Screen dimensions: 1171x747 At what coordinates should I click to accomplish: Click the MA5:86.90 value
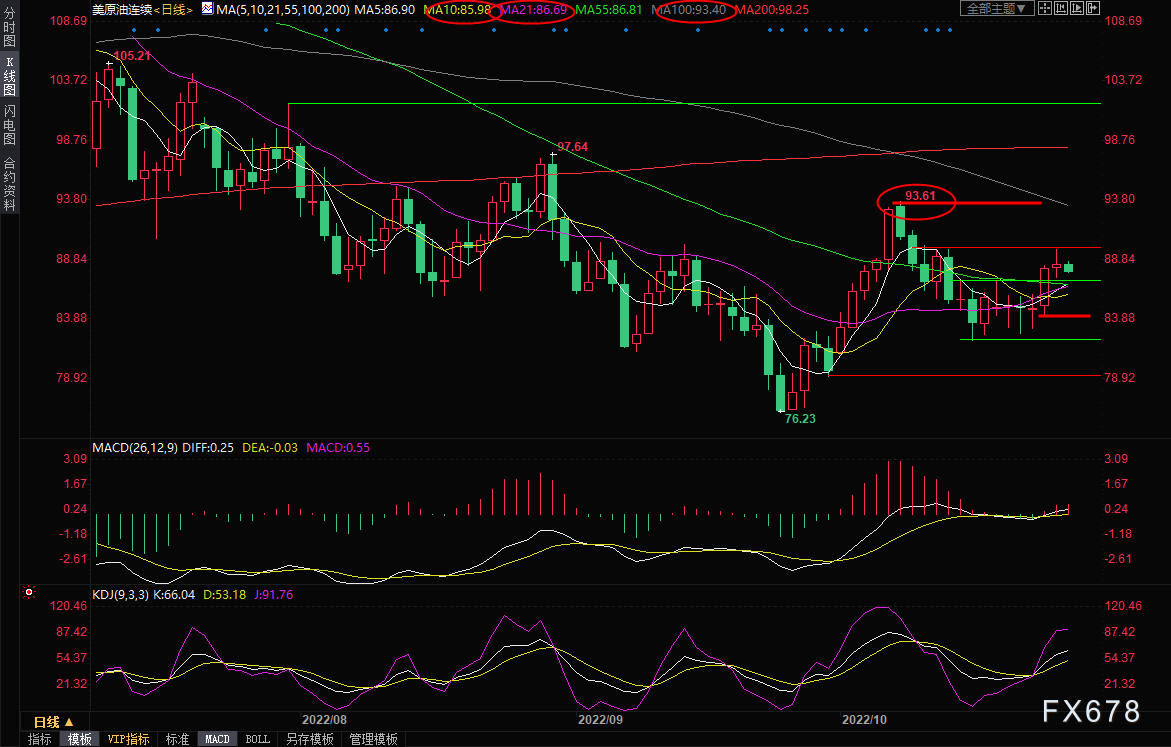point(385,10)
